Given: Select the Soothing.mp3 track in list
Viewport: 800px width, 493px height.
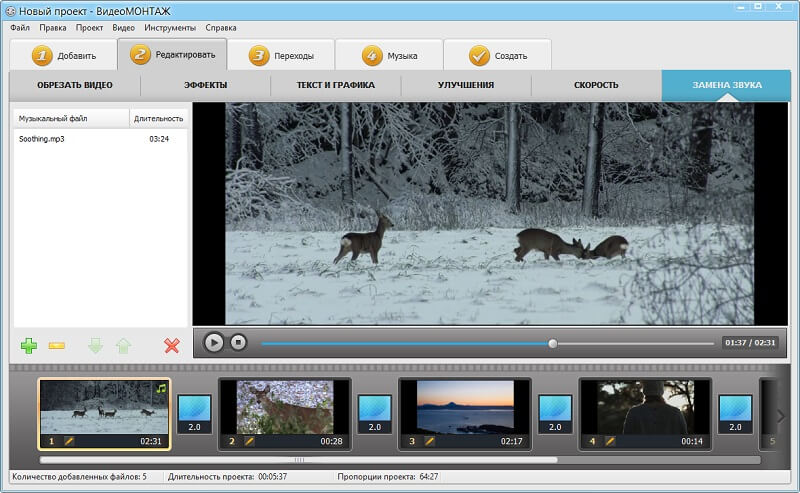Looking at the screenshot, I should (42, 139).
